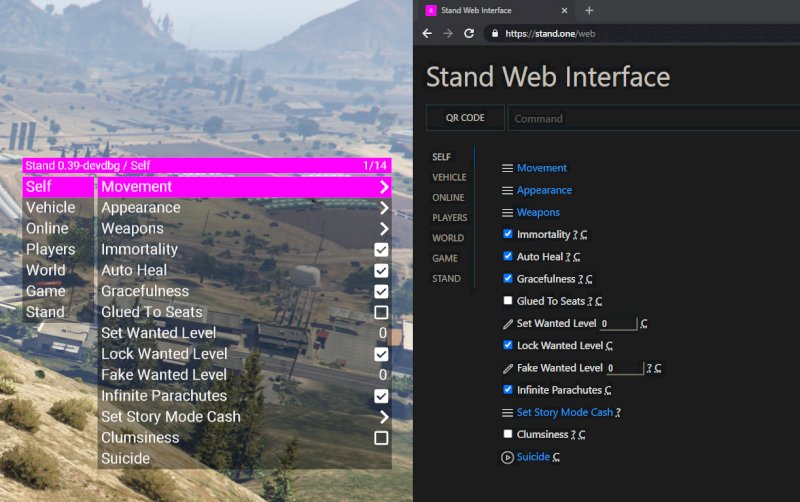
Task: Click the padlock site info icon
Action: 492,33
